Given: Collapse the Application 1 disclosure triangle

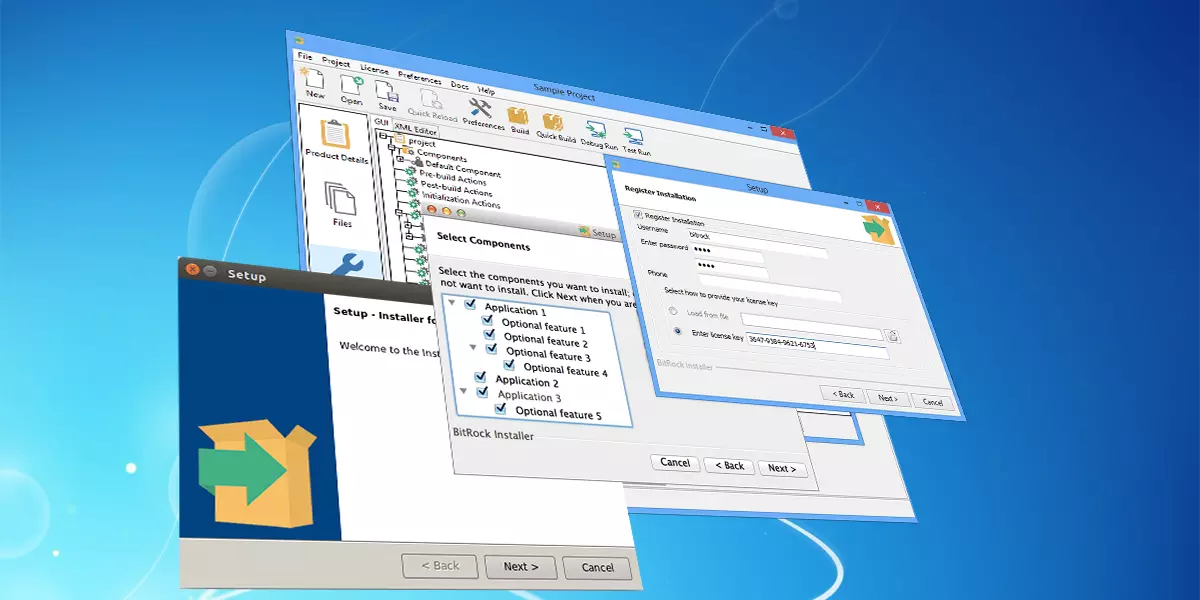Looking at the screenshot, I should pos(452,302).
